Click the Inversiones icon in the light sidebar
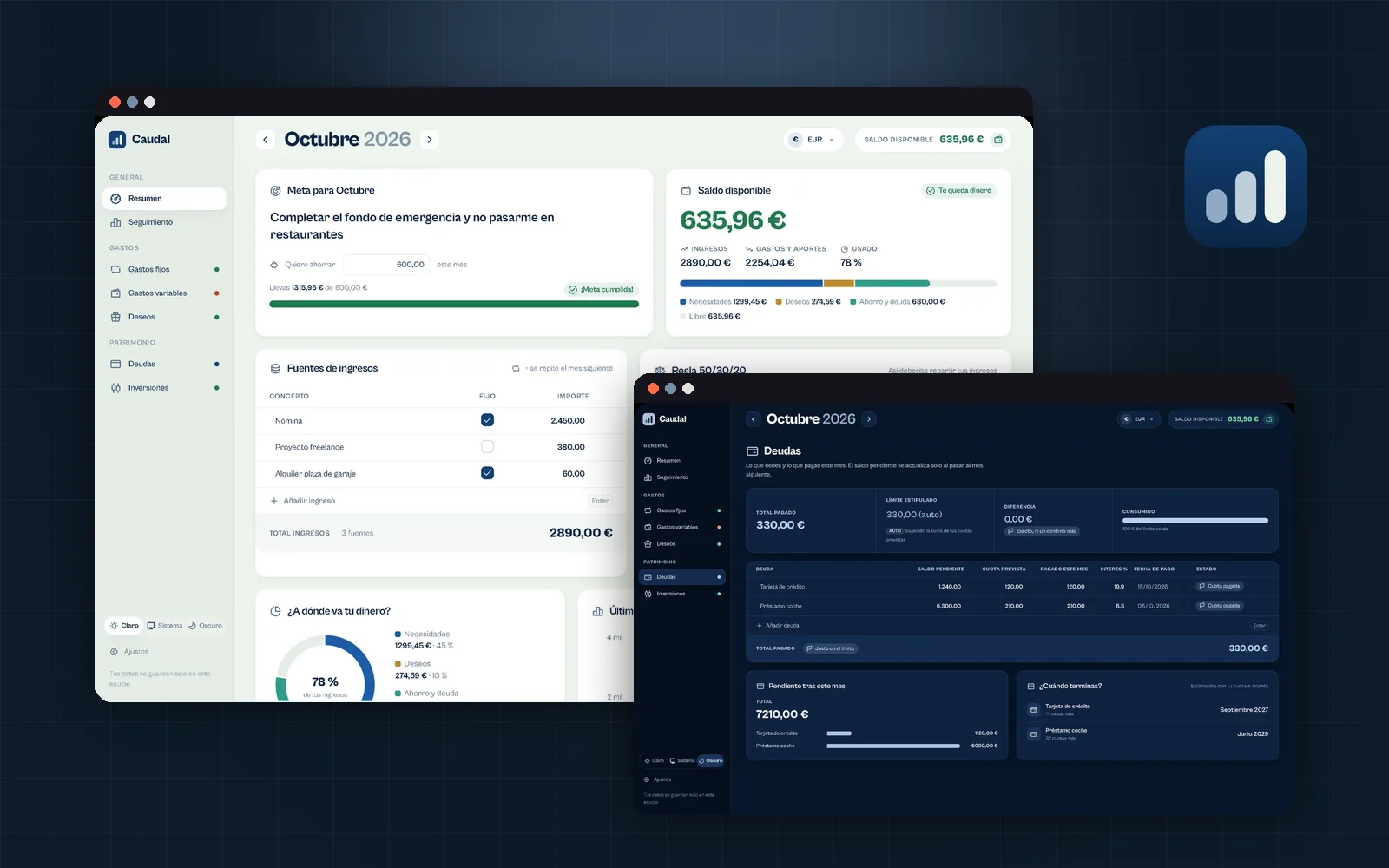The image size is (1389, 868). pyautogui.click(x=115, y=388)
